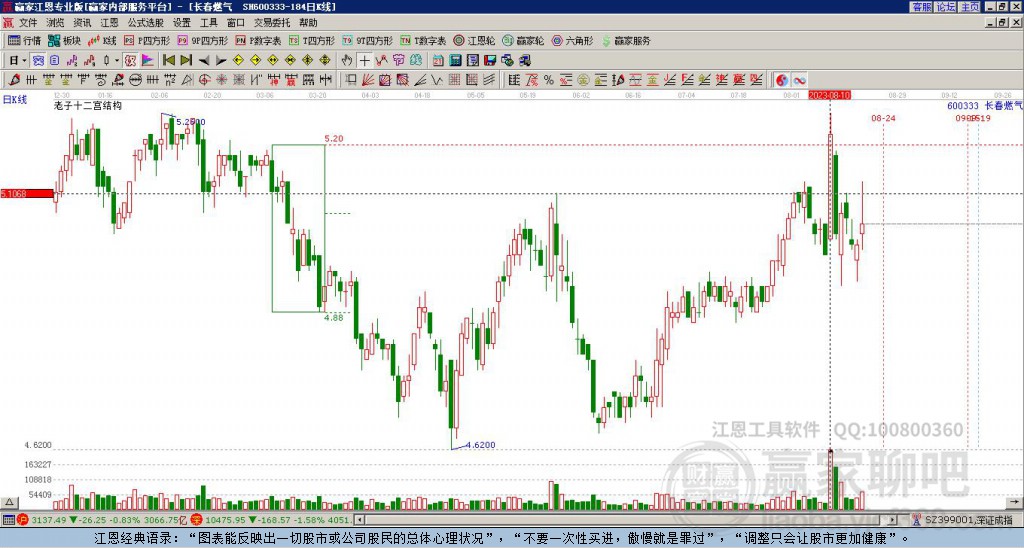Toggle the crosshair cursor tool
1024x548 pixels.
click(x=364, y=60)
